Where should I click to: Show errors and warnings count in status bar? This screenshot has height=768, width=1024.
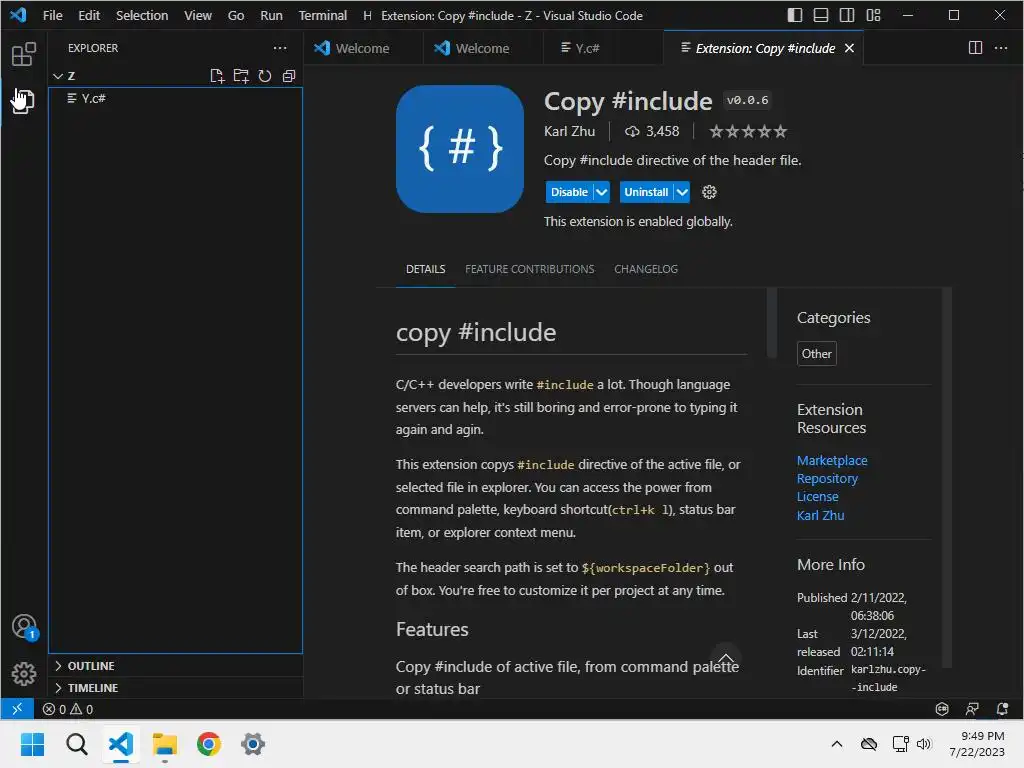tap(68, 709)
